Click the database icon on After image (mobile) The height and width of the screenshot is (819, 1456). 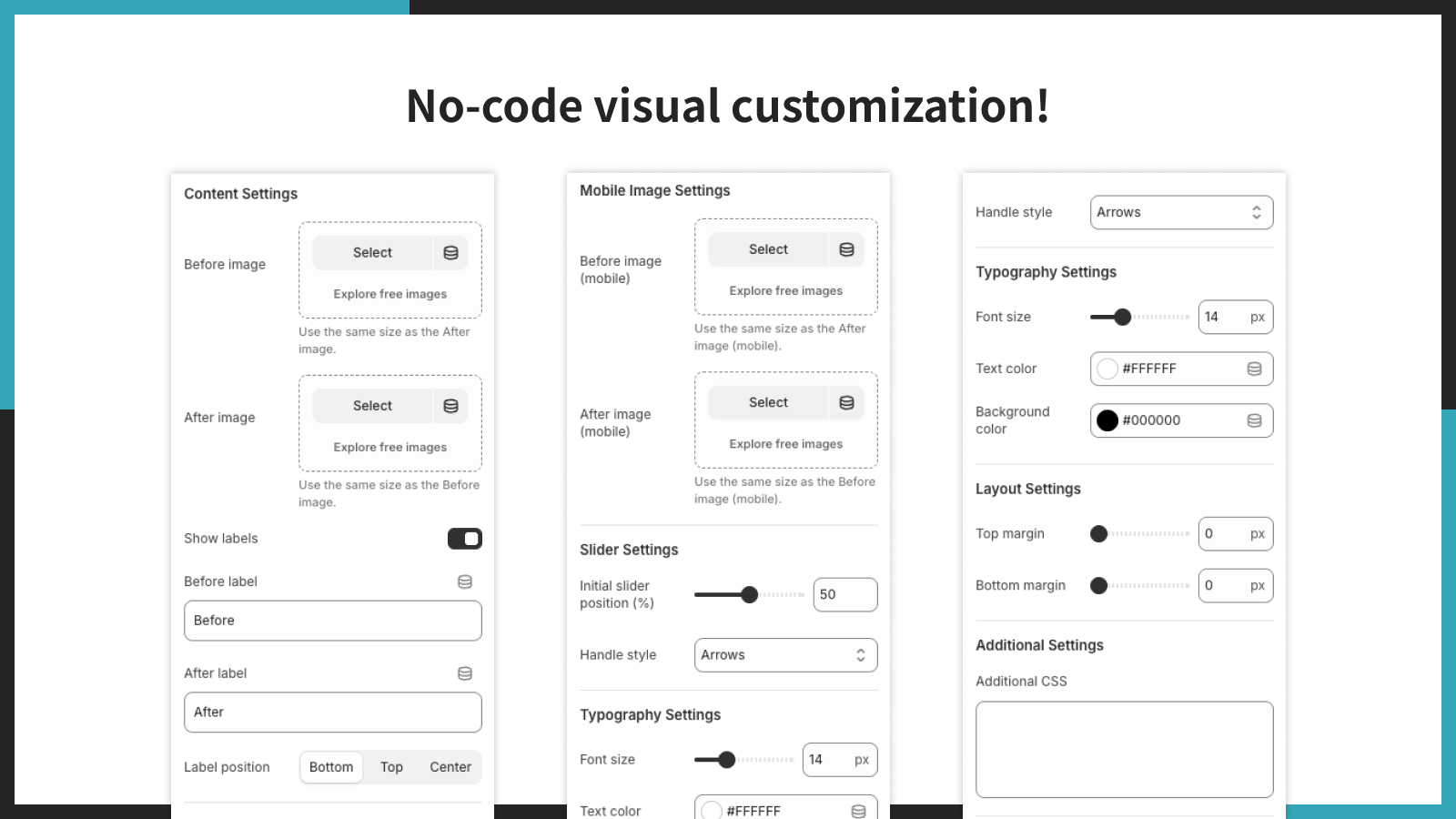(x=846, y=401)
